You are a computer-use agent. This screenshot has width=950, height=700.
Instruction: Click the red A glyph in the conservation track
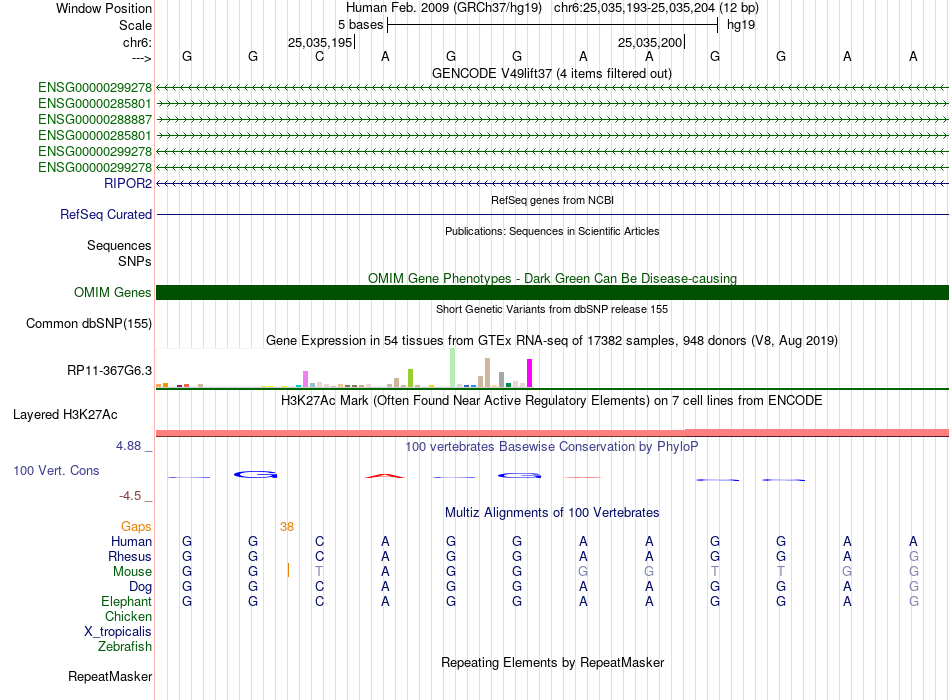click(x=385, y=476)
